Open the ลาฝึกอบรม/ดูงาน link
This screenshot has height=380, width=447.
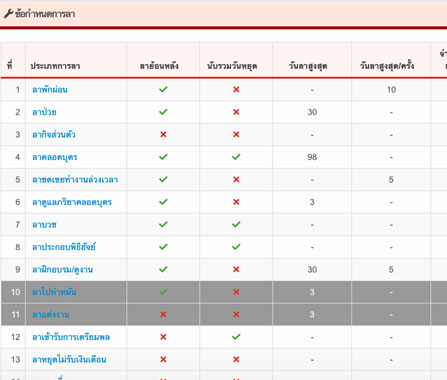[x=62, y=269]
